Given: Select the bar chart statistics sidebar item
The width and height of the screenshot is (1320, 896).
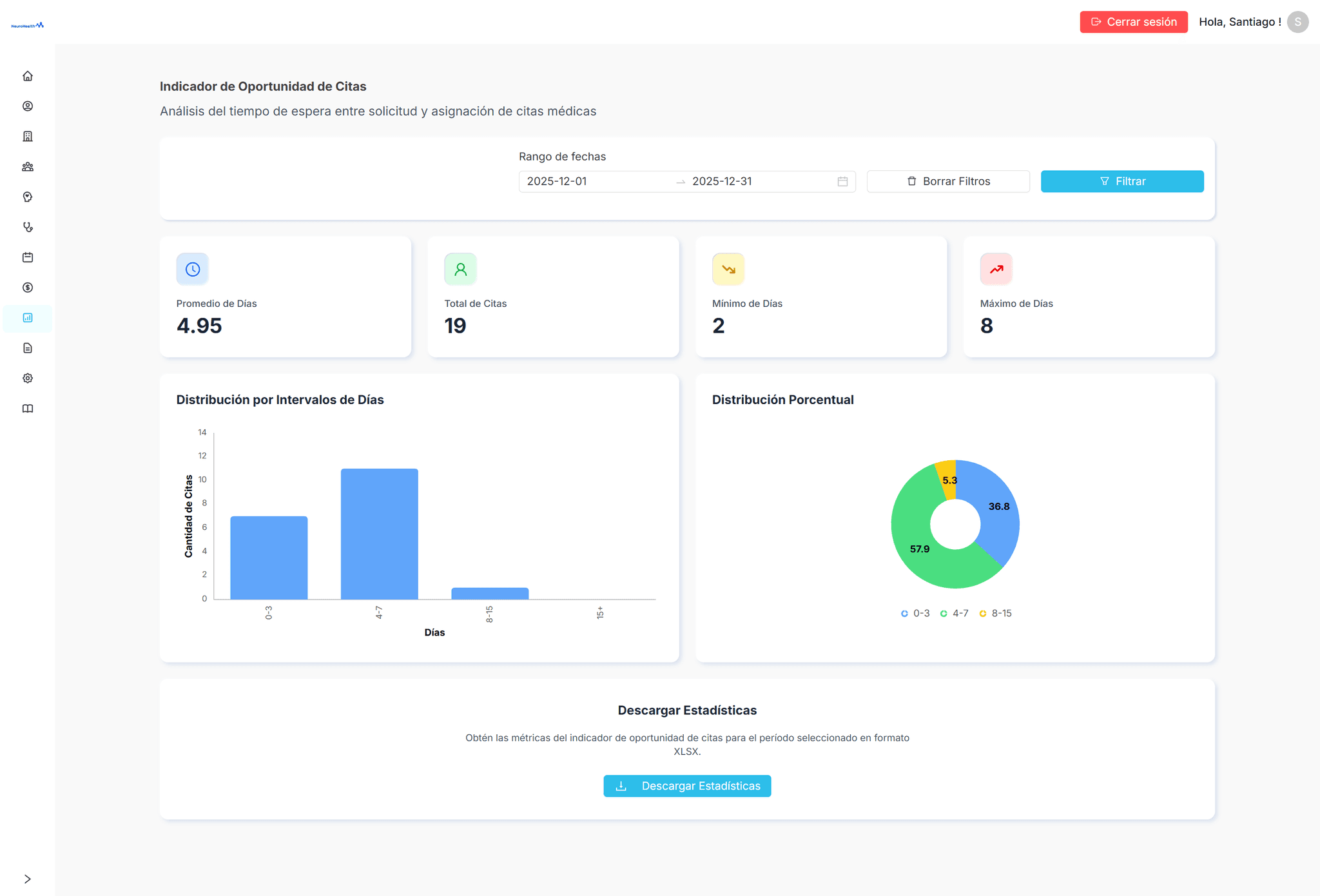Looking at the screenshot, I should pos(28,318).
